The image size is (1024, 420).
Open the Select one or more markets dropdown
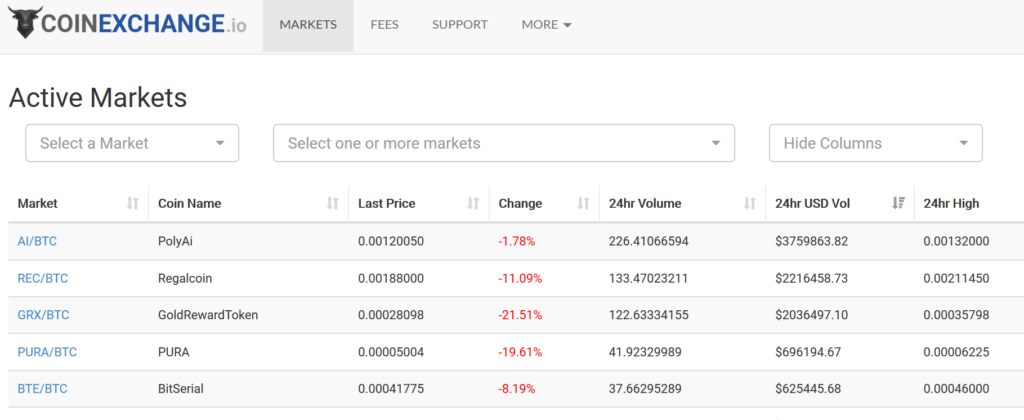[x=504, y=143]
